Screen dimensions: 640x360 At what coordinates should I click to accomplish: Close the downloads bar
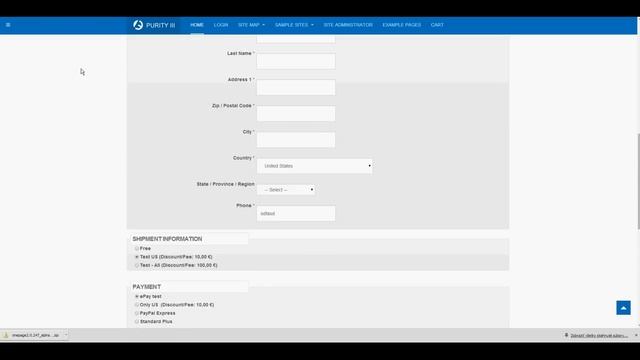click(x=636, y=335)
